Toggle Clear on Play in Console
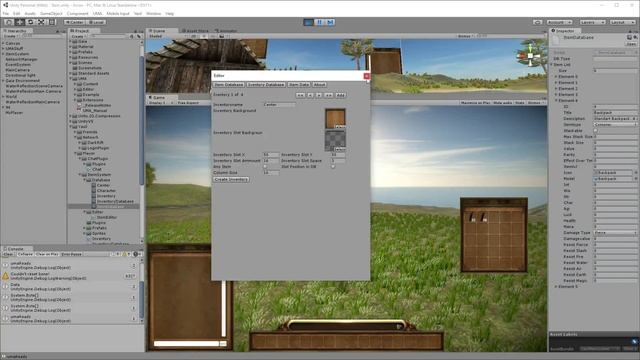The image size is (640, 360). 47,254
